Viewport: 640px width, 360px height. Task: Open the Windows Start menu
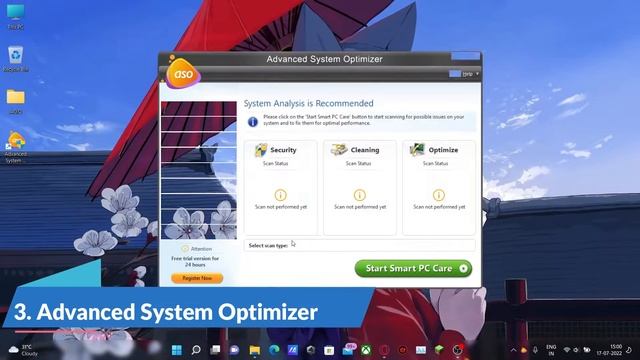point(177,350)
